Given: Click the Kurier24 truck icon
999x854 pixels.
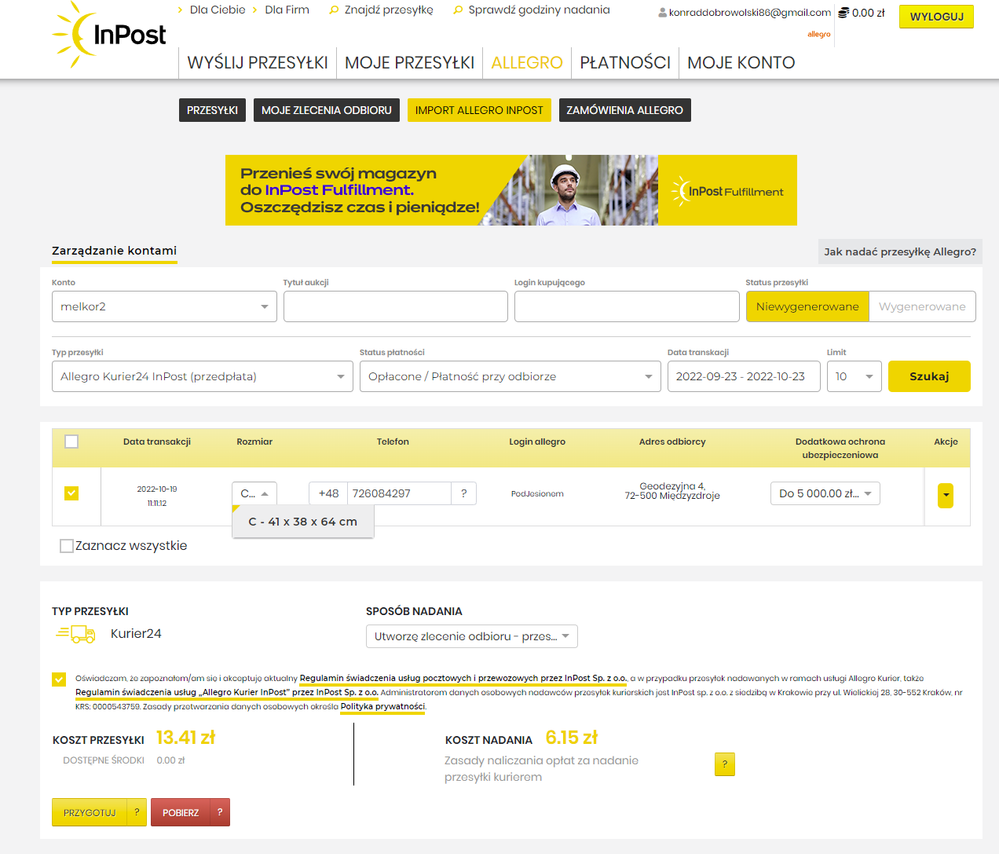Looking at the screenshot, I should (x=76, y=633).
